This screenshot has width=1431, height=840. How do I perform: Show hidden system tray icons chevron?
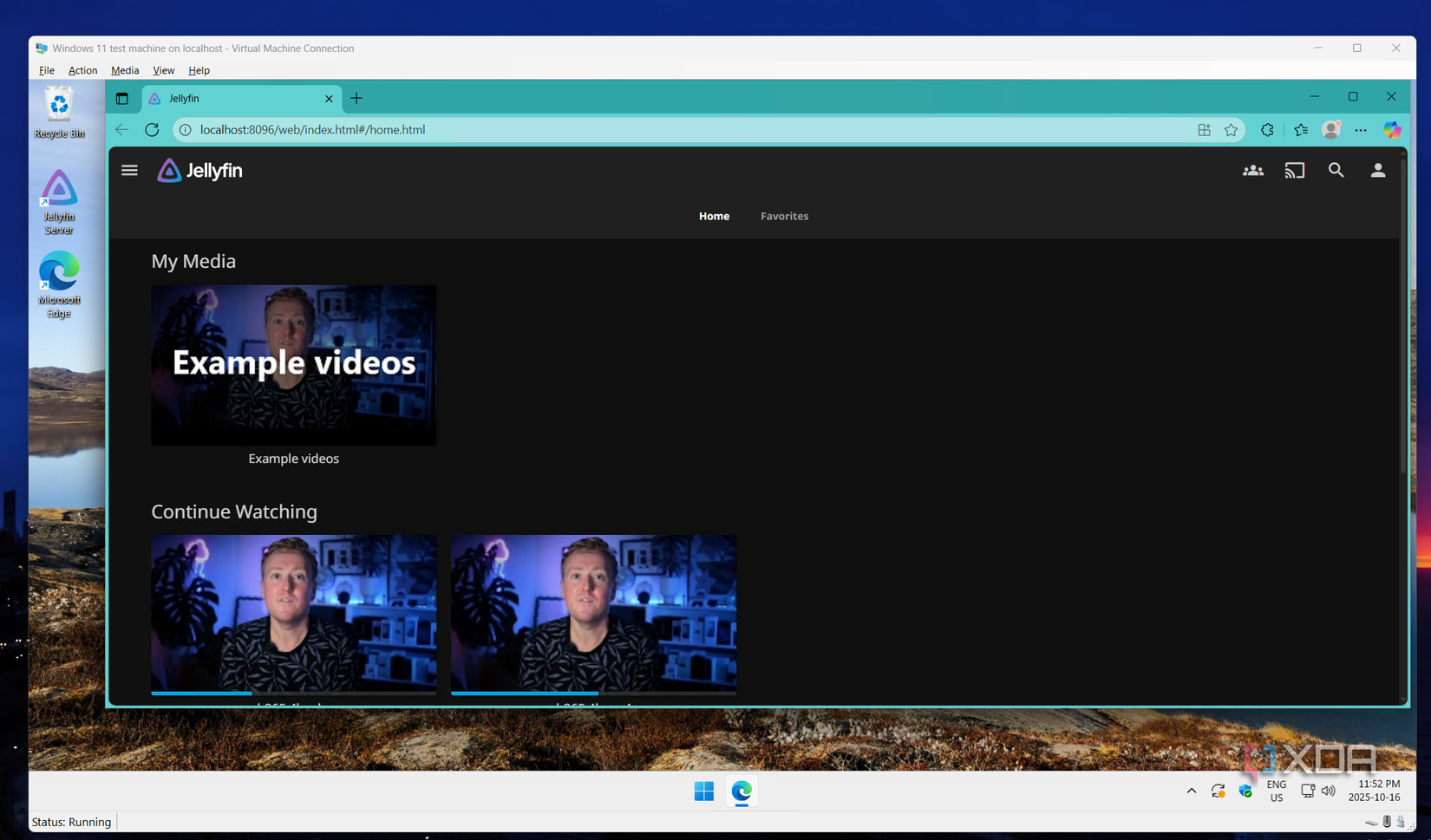tap(1191, 791)
